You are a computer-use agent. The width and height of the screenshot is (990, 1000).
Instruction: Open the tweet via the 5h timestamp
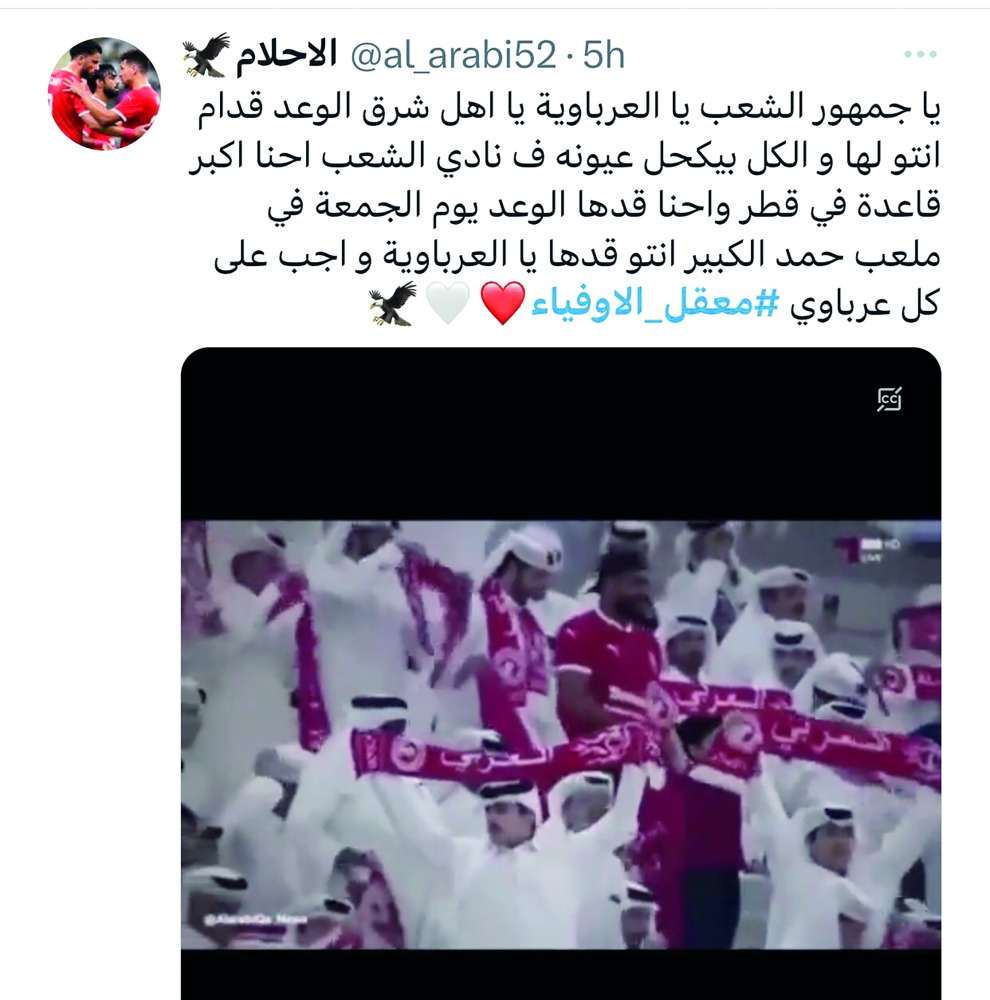603,55
